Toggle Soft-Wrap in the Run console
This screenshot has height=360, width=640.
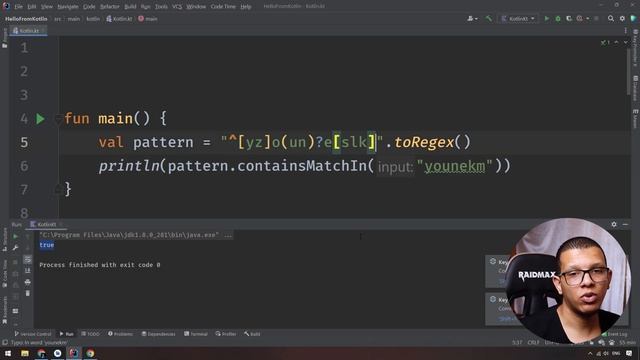27,259
